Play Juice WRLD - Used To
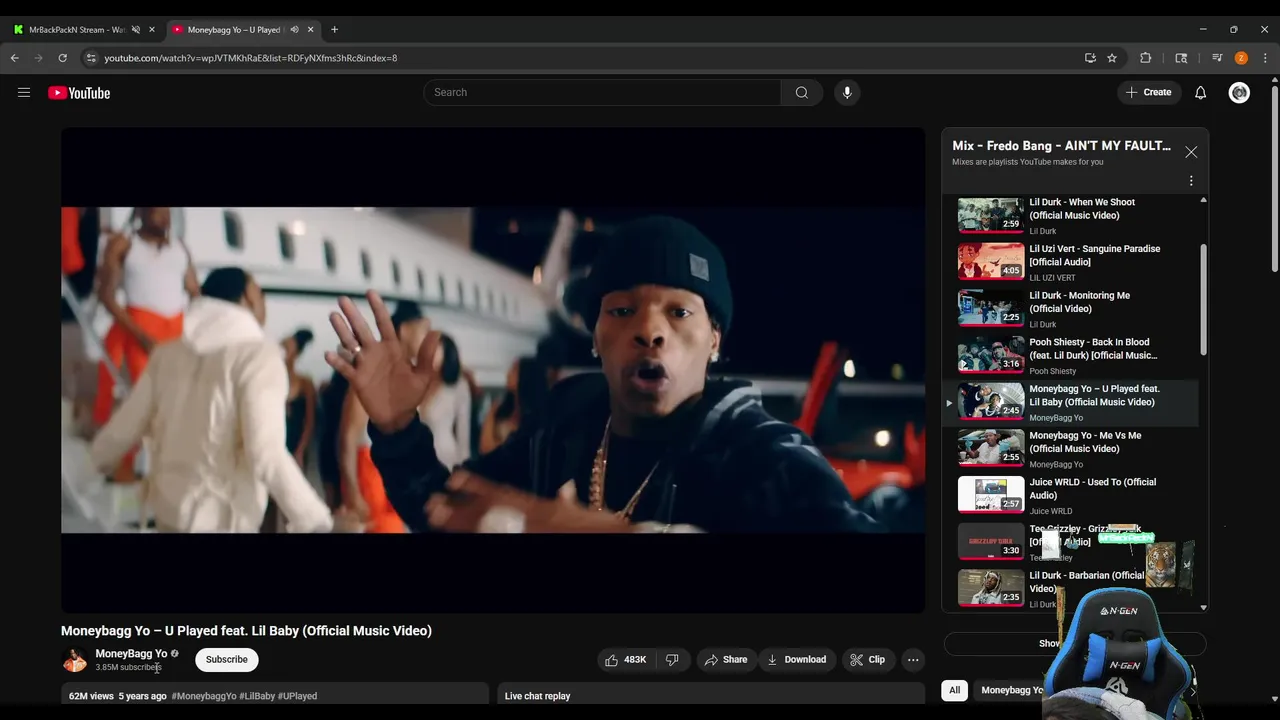Image resolution: width=1280 pixels, height=720 pixels. (1070, 495)
